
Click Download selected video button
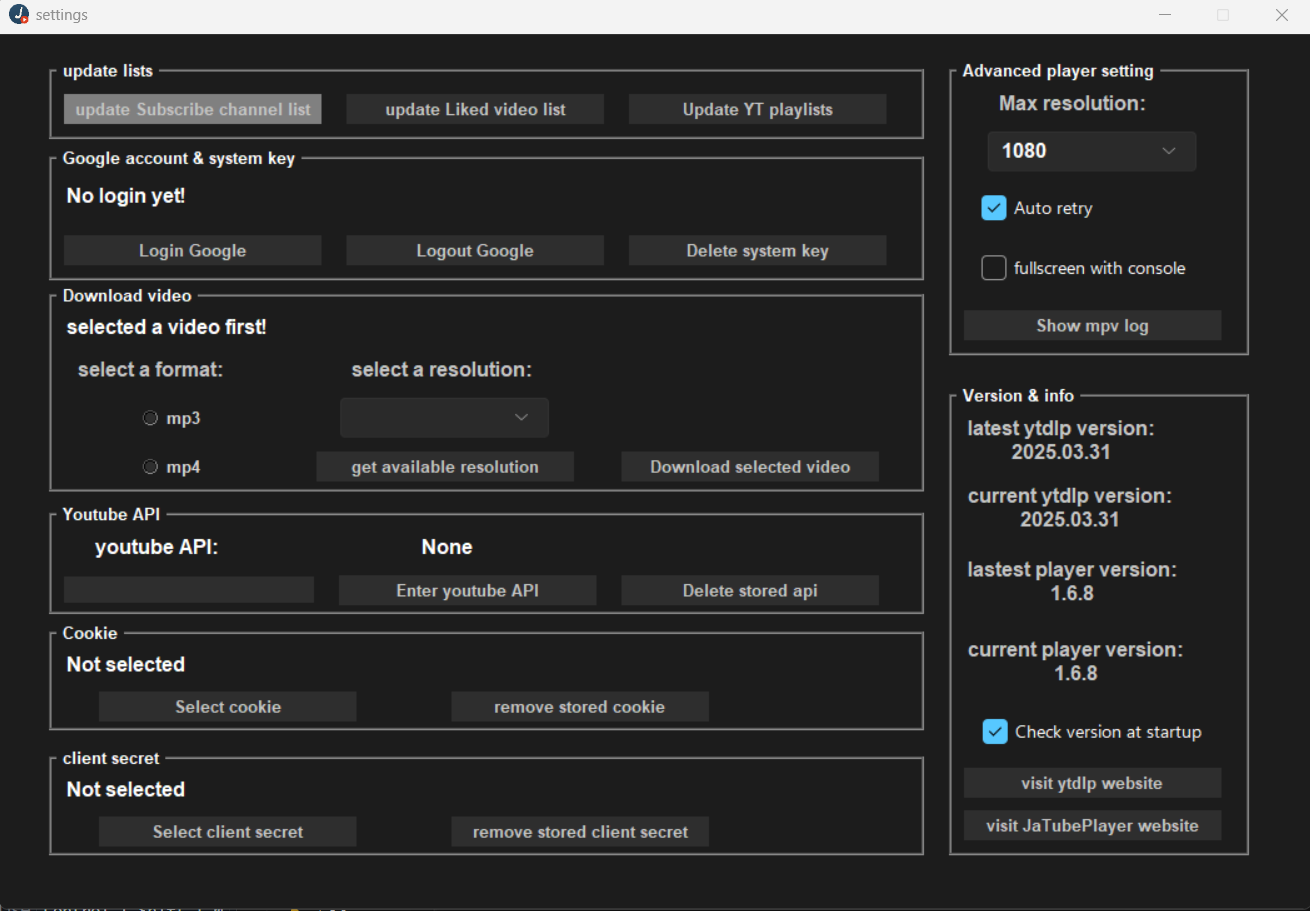tap(750, 466)
